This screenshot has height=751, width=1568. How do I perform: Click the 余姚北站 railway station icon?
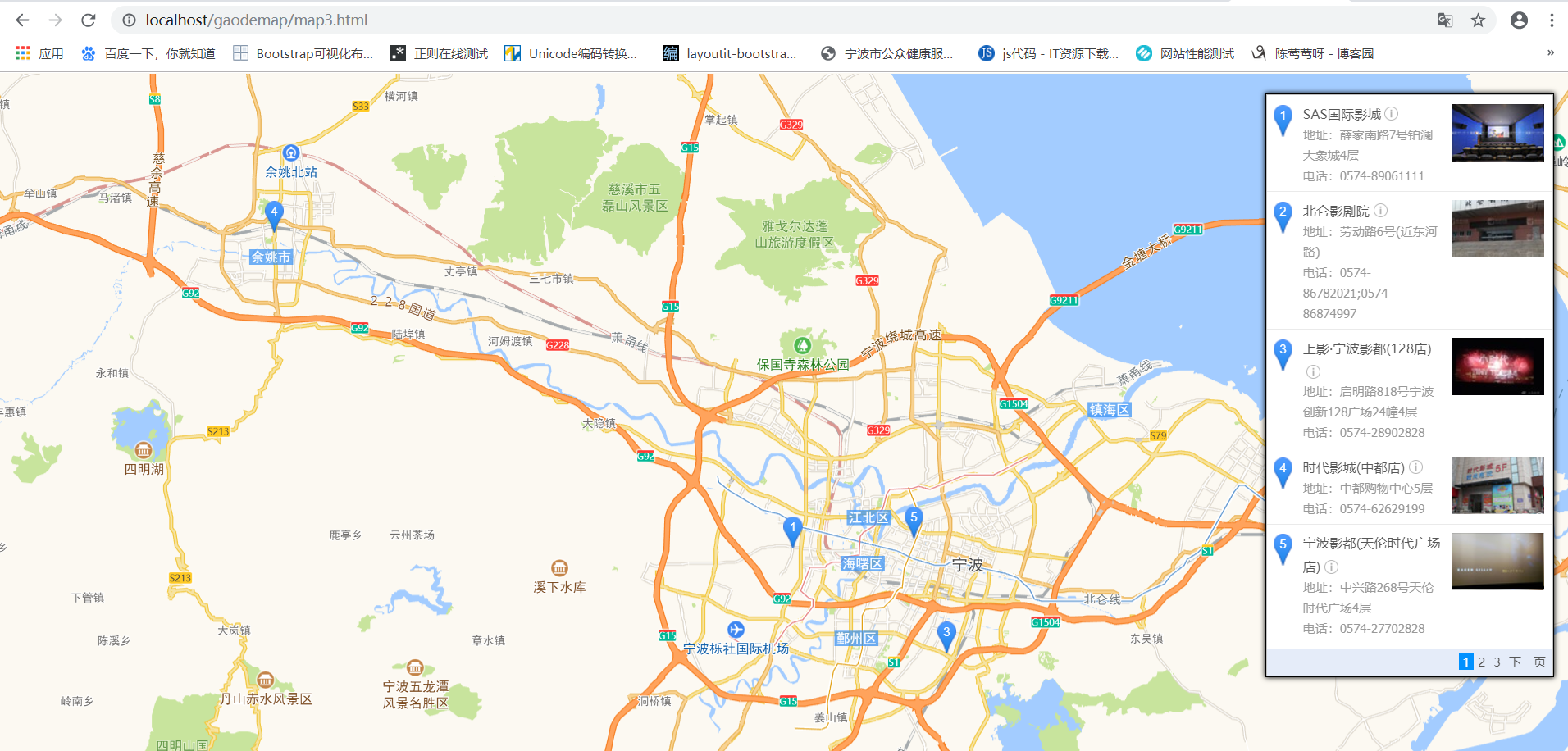click(x=290, y=152)
